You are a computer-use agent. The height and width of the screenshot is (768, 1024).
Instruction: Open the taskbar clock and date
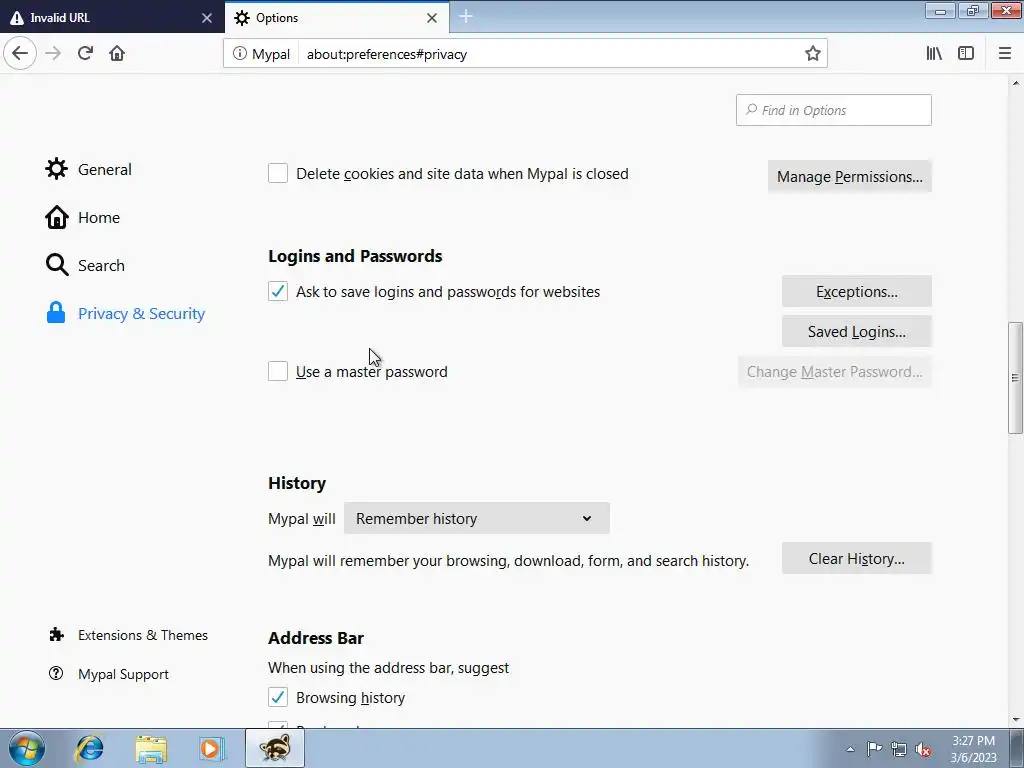[973, 749]
